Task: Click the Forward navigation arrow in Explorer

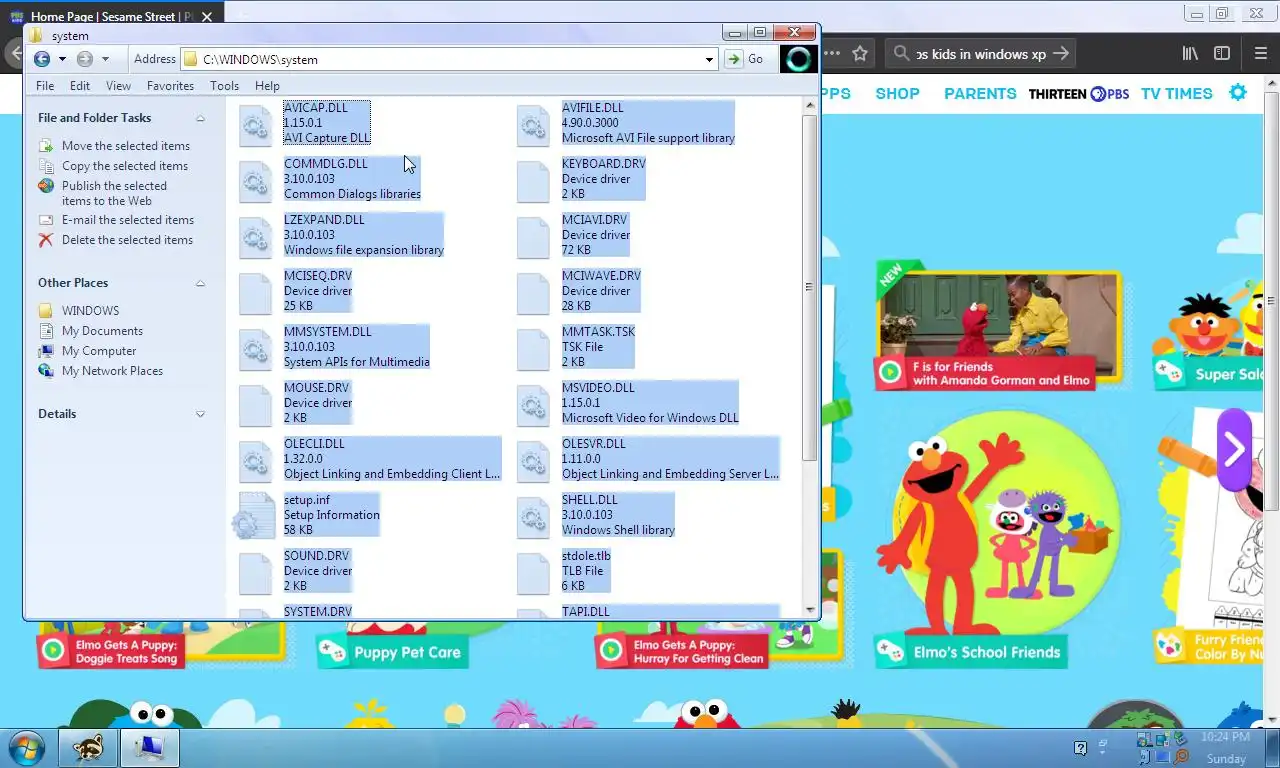Action: pos(85,59)
